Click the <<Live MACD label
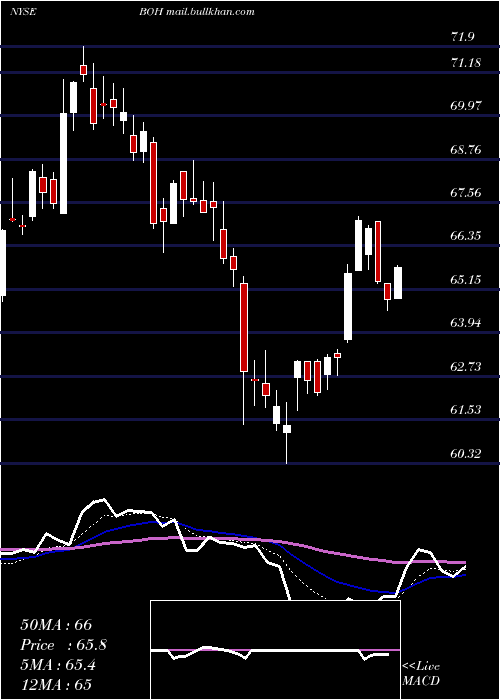Viewport: 500px width, 700px height. [x=421, y=673]
